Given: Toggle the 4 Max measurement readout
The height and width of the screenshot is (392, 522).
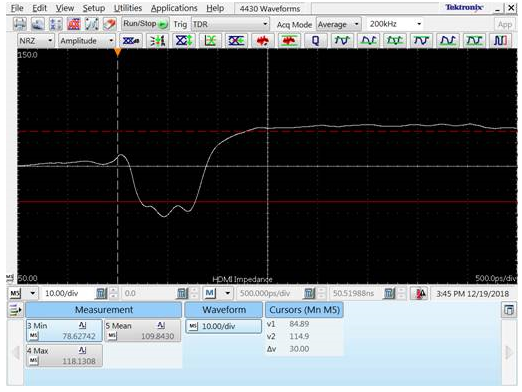Looking at the screenshot, I should click(x=64, y=356).
